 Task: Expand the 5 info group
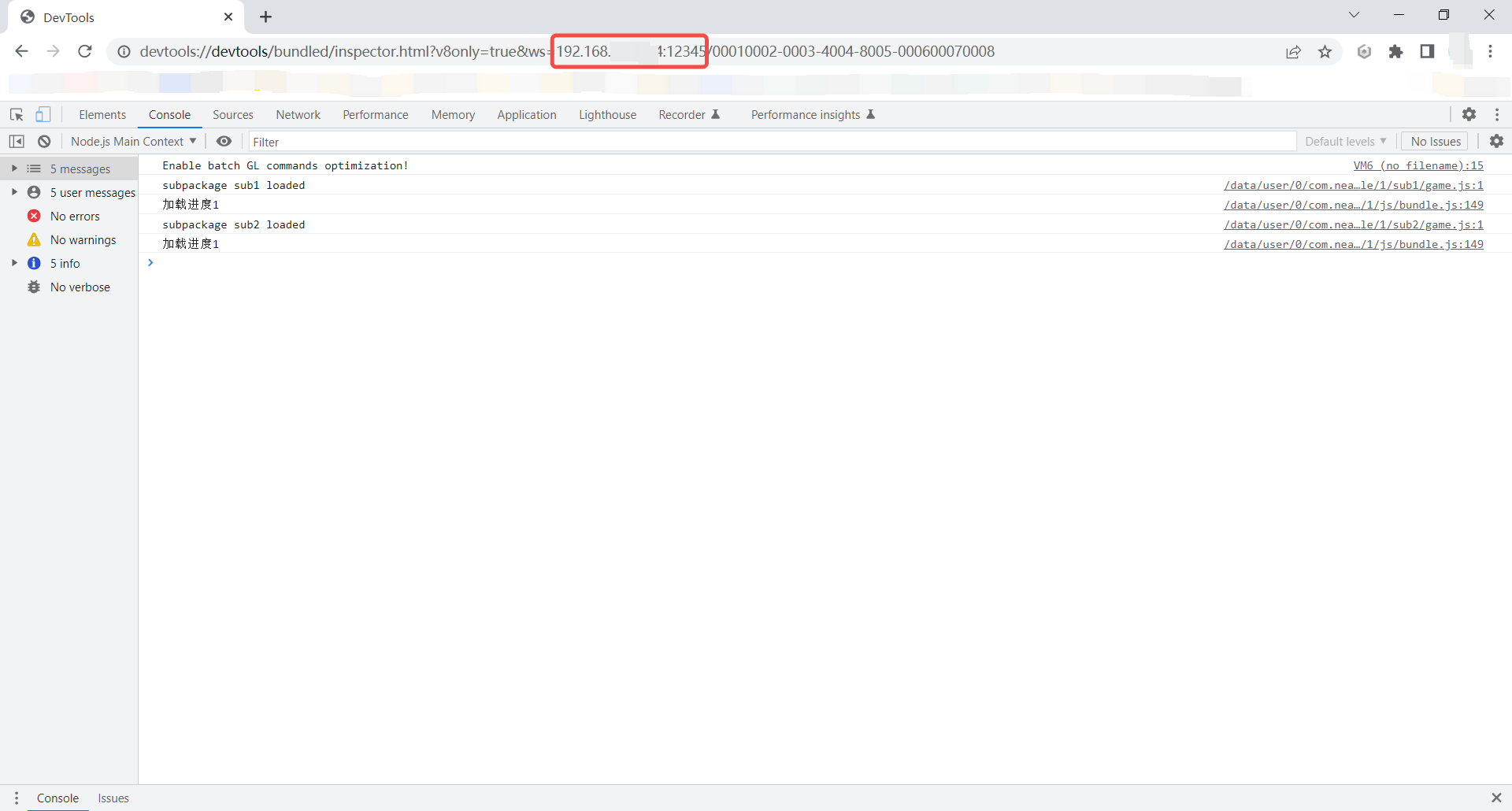coord(14,263)
